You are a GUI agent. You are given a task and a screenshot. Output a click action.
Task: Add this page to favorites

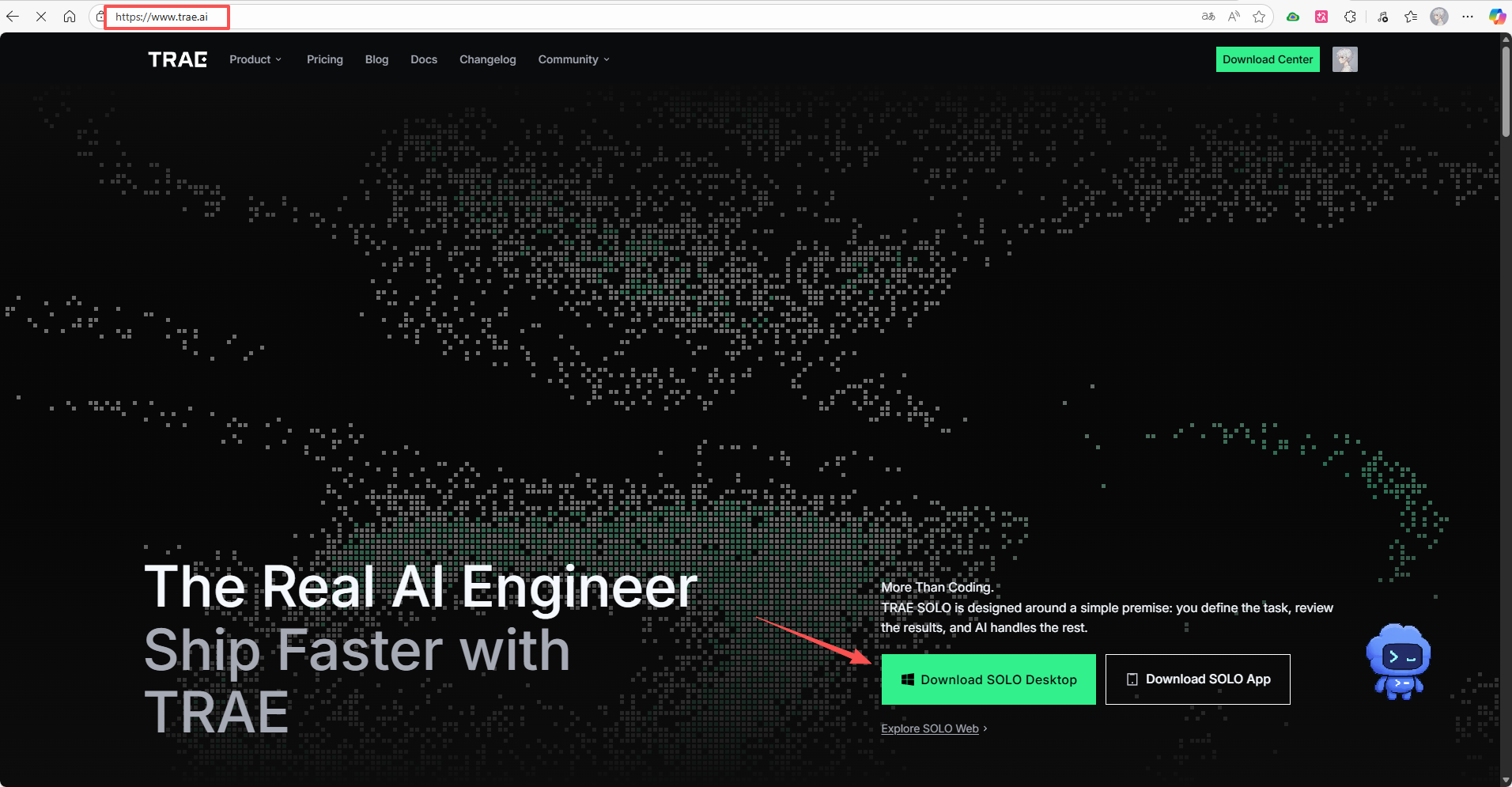1259,17
